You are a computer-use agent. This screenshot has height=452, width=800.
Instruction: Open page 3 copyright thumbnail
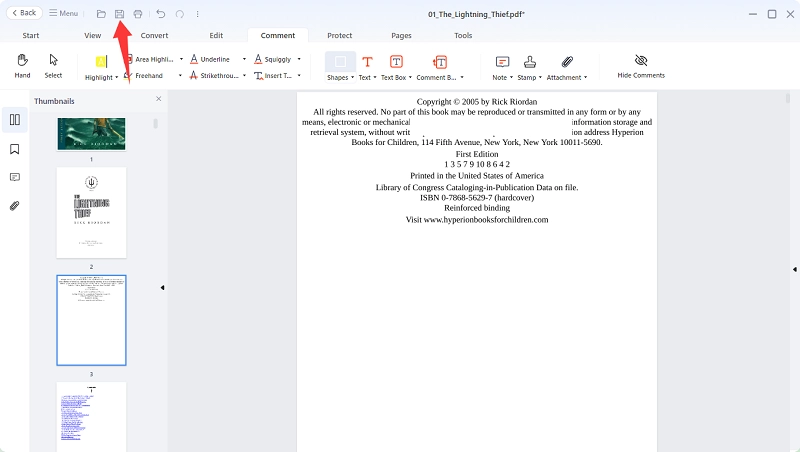[x=91, y=320]
